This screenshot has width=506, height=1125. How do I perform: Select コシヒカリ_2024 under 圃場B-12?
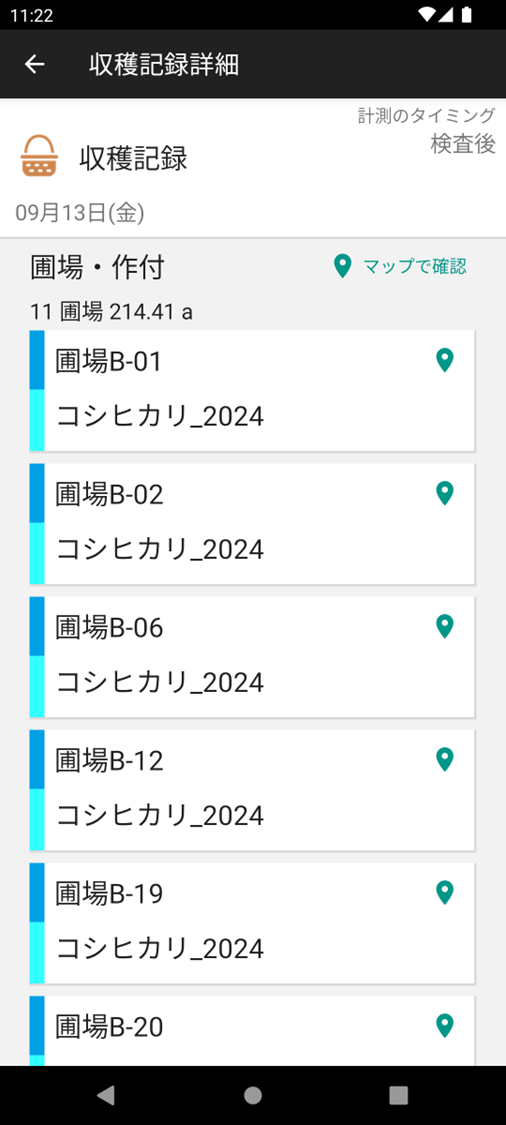160,815
